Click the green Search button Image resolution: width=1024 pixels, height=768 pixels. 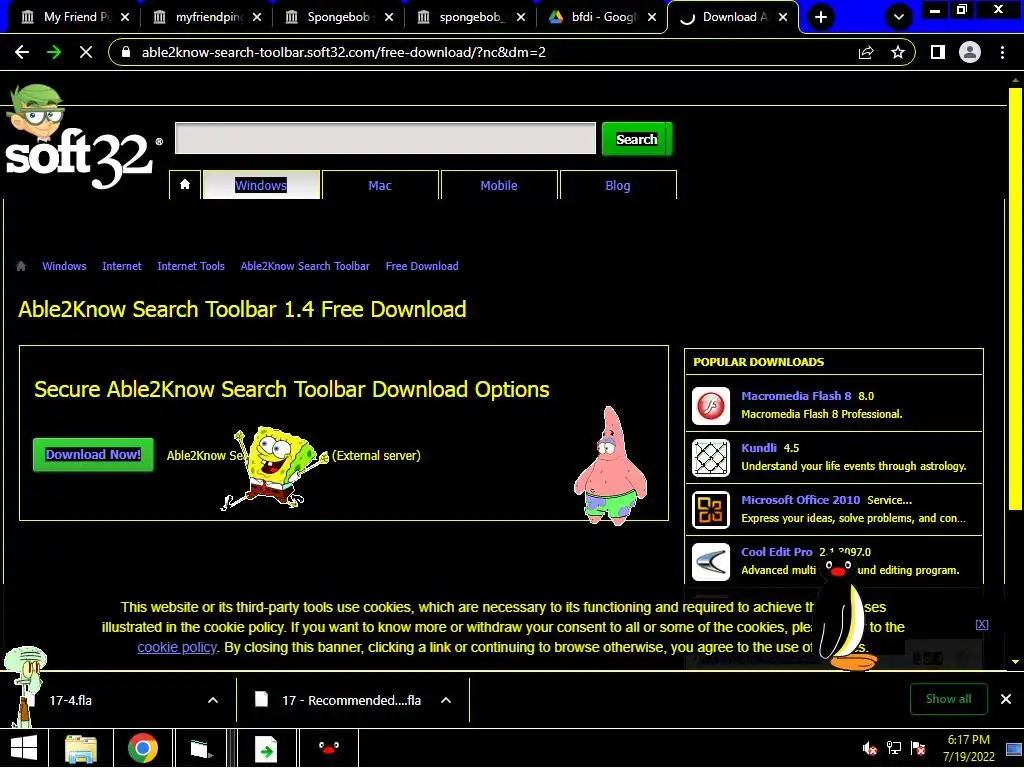point(637,139)
